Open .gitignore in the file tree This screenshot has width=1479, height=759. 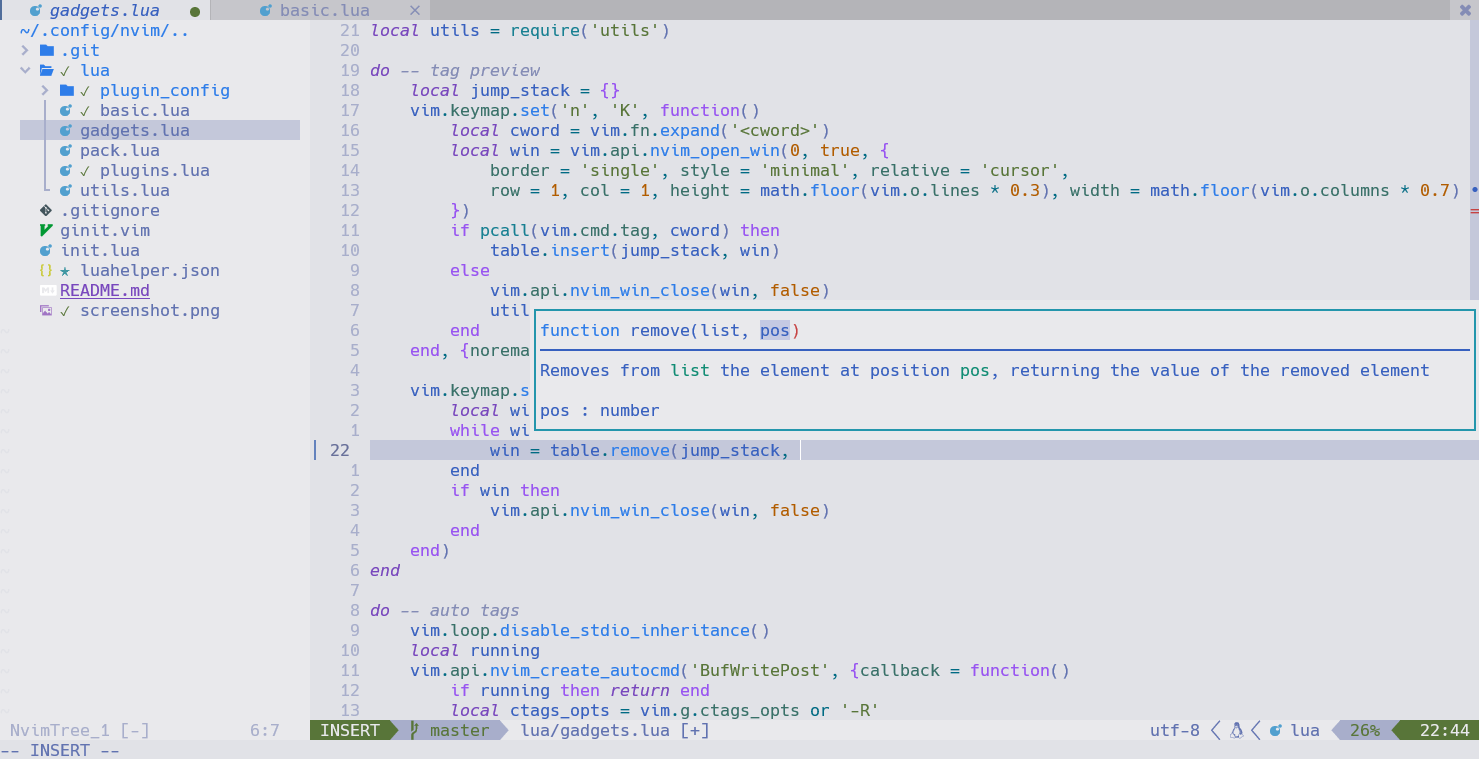coord(110,210)
